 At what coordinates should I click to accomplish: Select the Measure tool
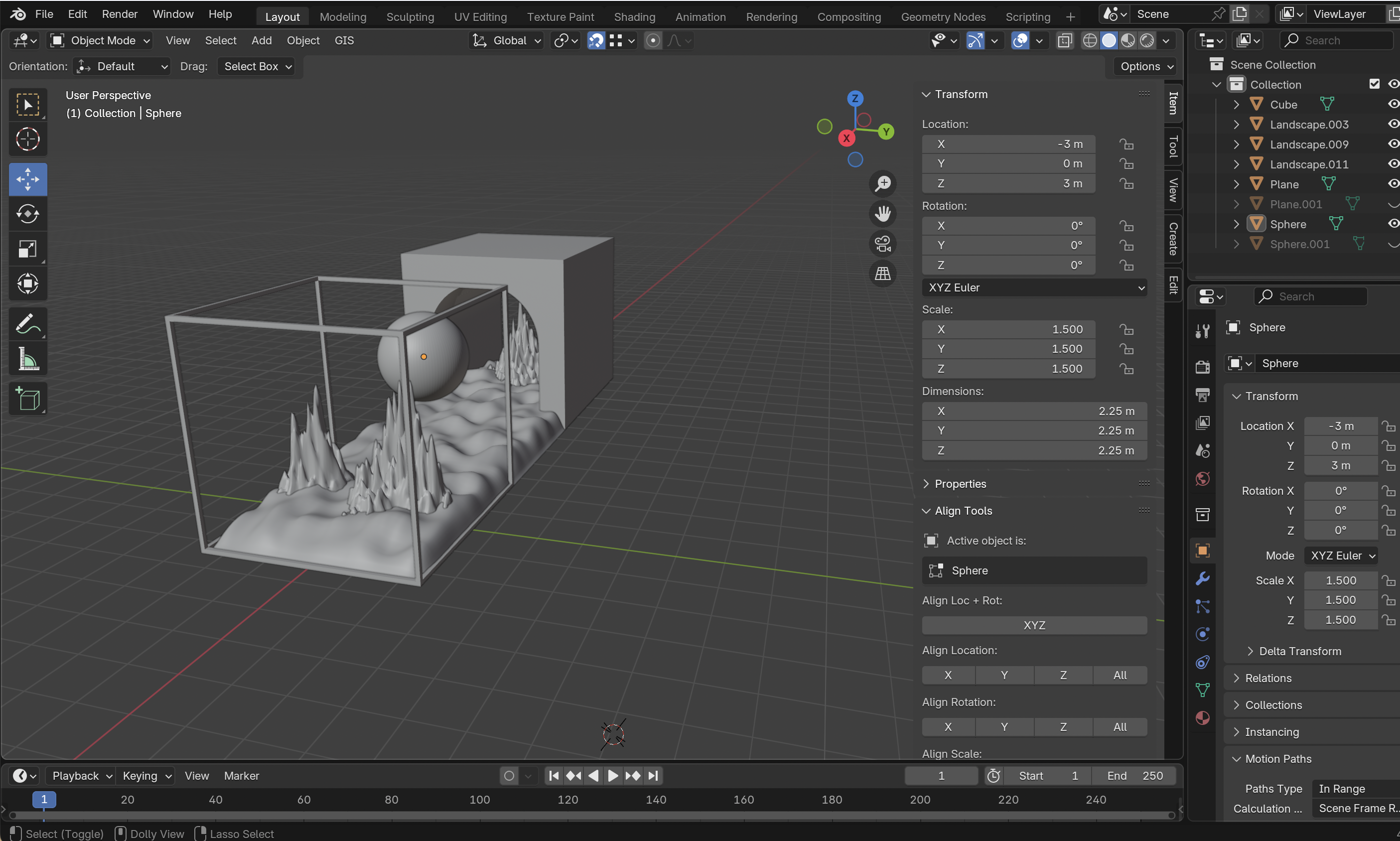click(27, 359)
